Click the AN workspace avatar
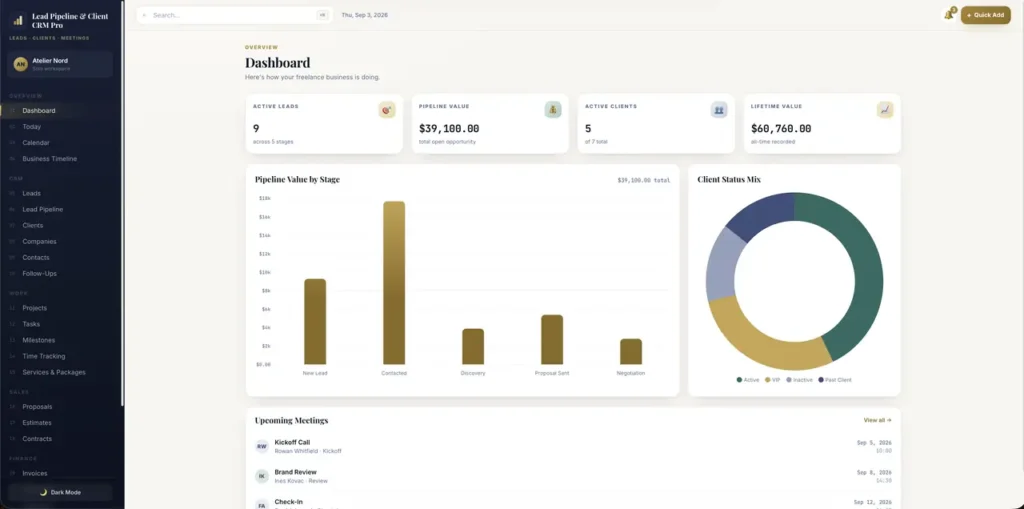Image resolution: width=1024 pixels, height=509 pixels. tap(20, 64)
